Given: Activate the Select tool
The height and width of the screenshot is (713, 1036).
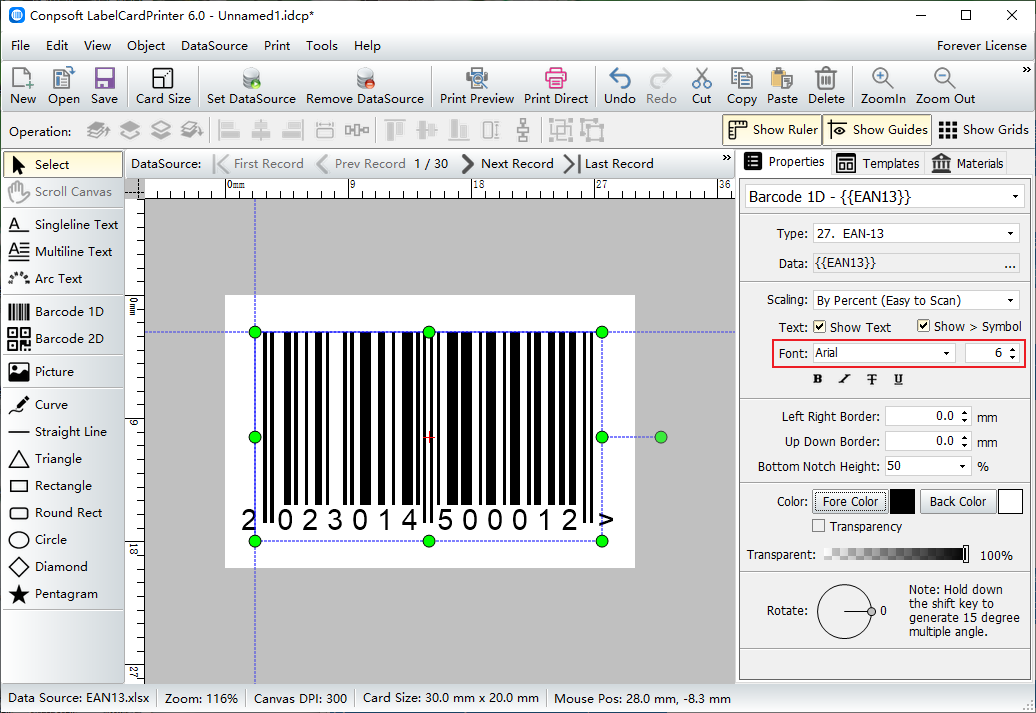Looking at the screenshot, I should 63,165.
